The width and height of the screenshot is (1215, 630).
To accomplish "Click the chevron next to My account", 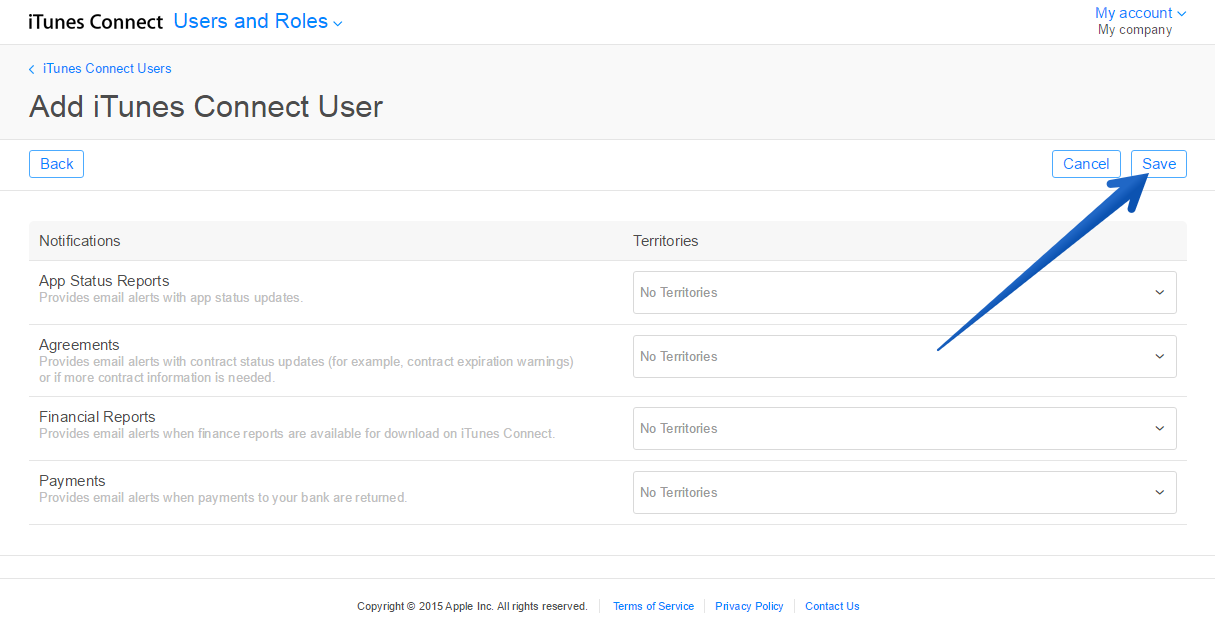I will click(1182, 14).
